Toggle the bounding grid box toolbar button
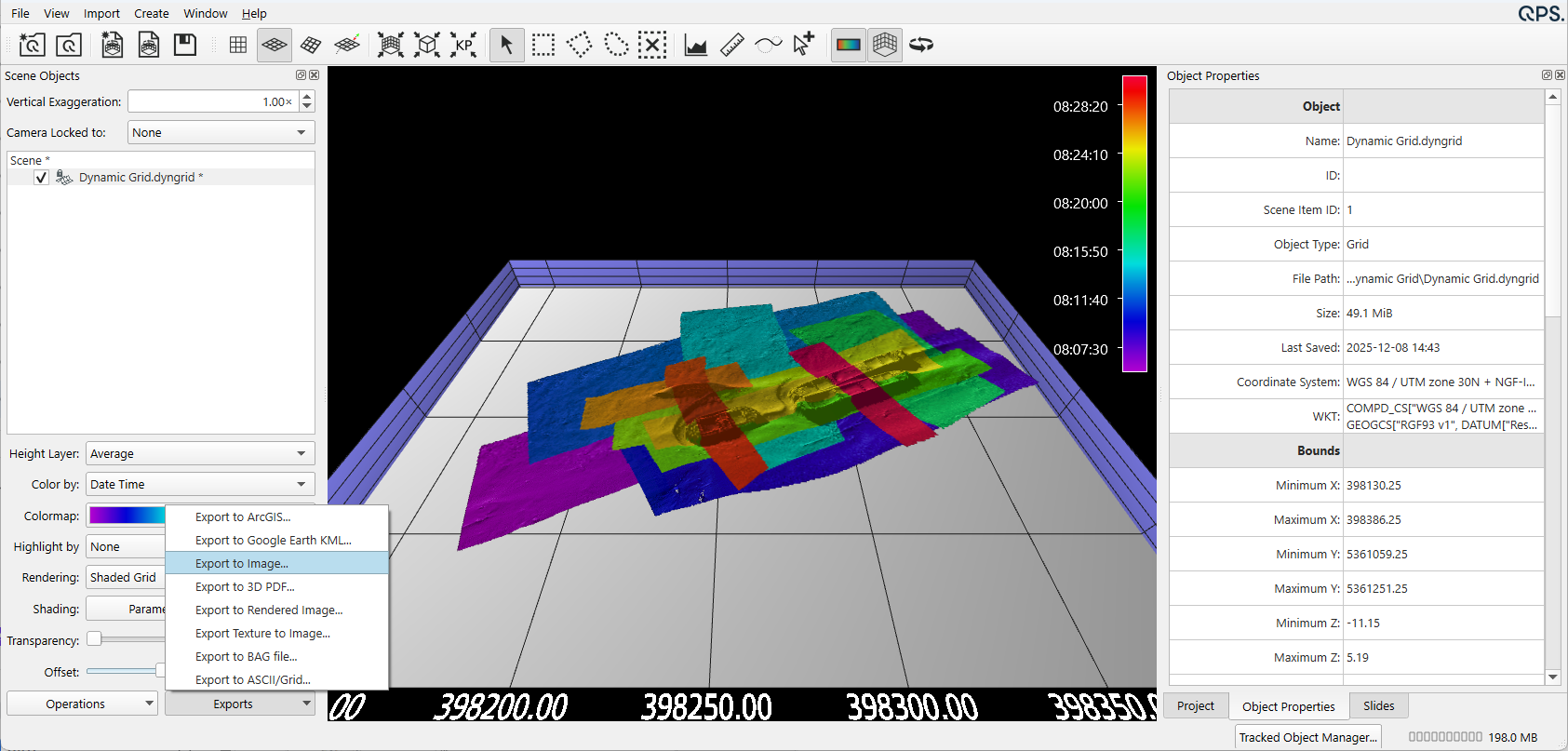 885,45
